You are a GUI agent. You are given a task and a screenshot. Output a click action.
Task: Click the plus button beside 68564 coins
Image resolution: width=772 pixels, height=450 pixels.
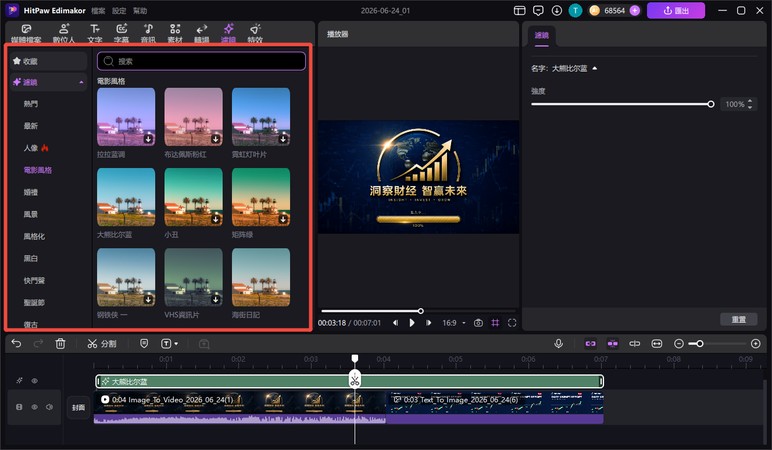pyautogui.click(x=635, y=10)
